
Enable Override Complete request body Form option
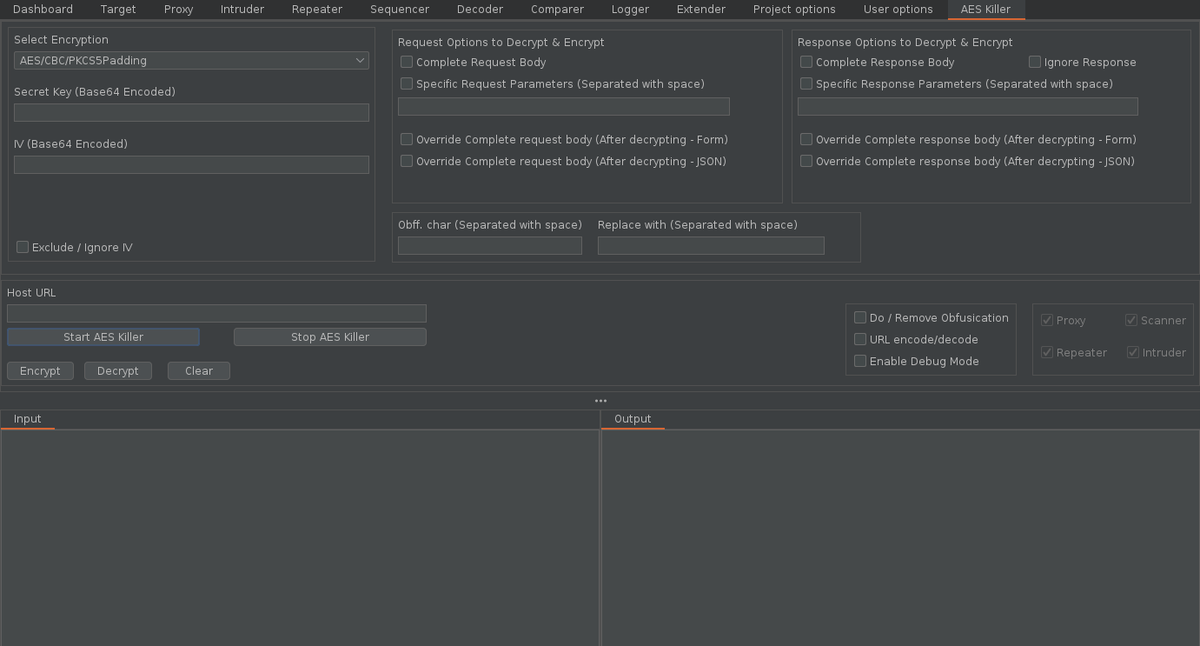406,139
